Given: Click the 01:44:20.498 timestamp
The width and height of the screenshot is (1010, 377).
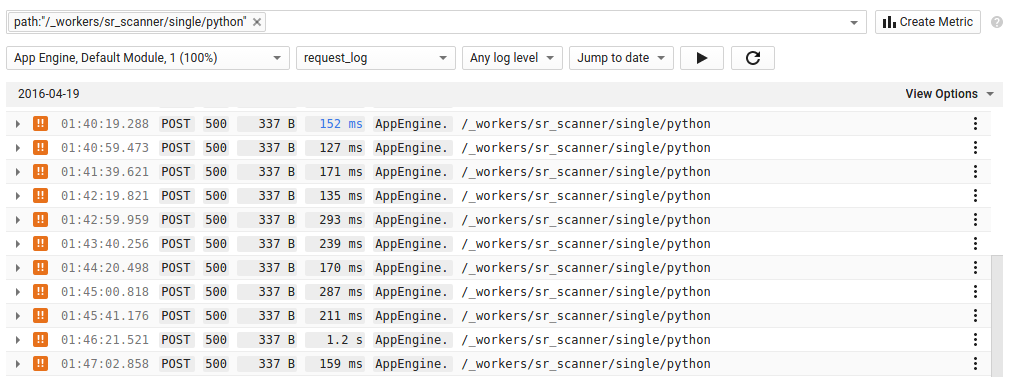Looking at the screenshot, I should (105, 267).
